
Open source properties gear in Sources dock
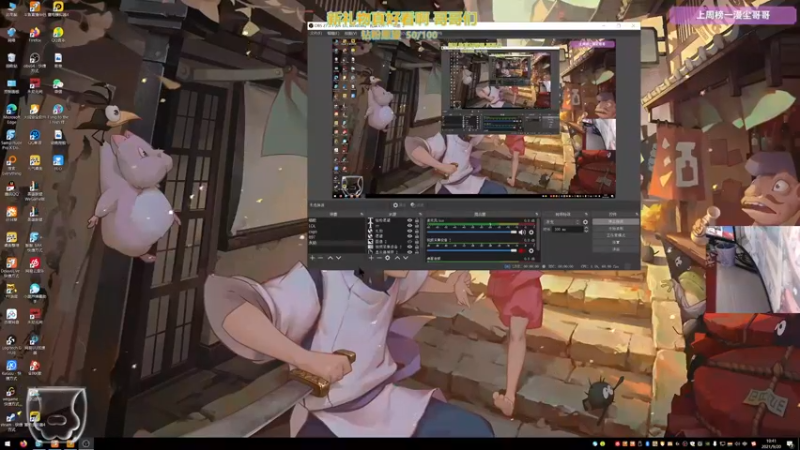pos(387,258)
